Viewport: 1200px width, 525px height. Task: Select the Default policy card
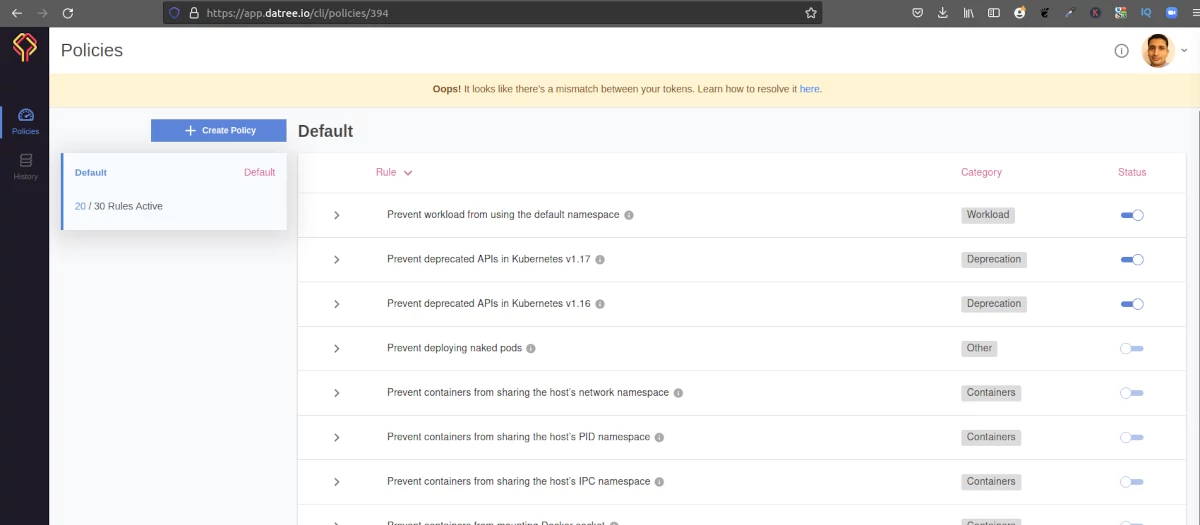click(174, 191)
